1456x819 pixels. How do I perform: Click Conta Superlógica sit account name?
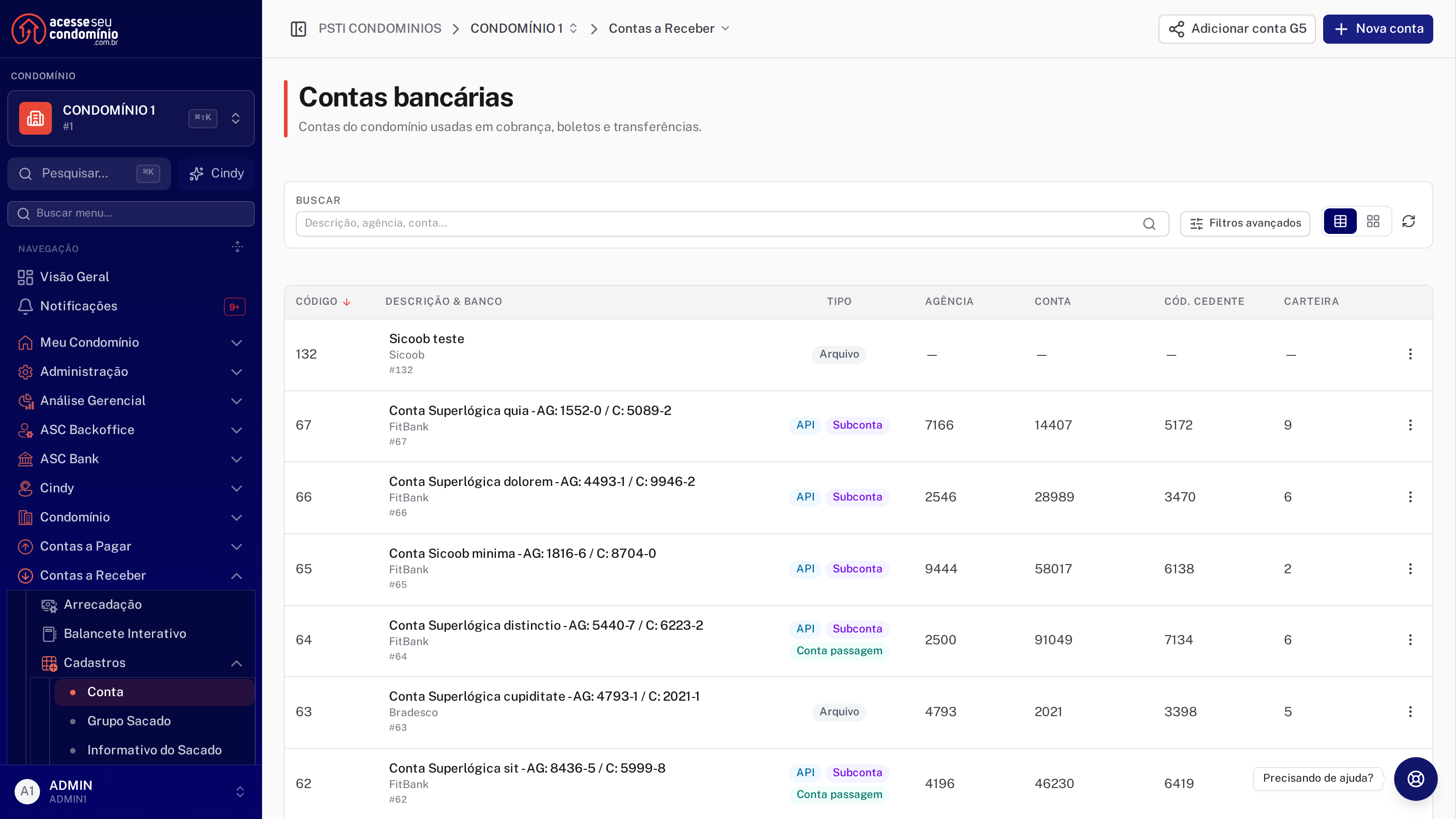coord(527,768)
